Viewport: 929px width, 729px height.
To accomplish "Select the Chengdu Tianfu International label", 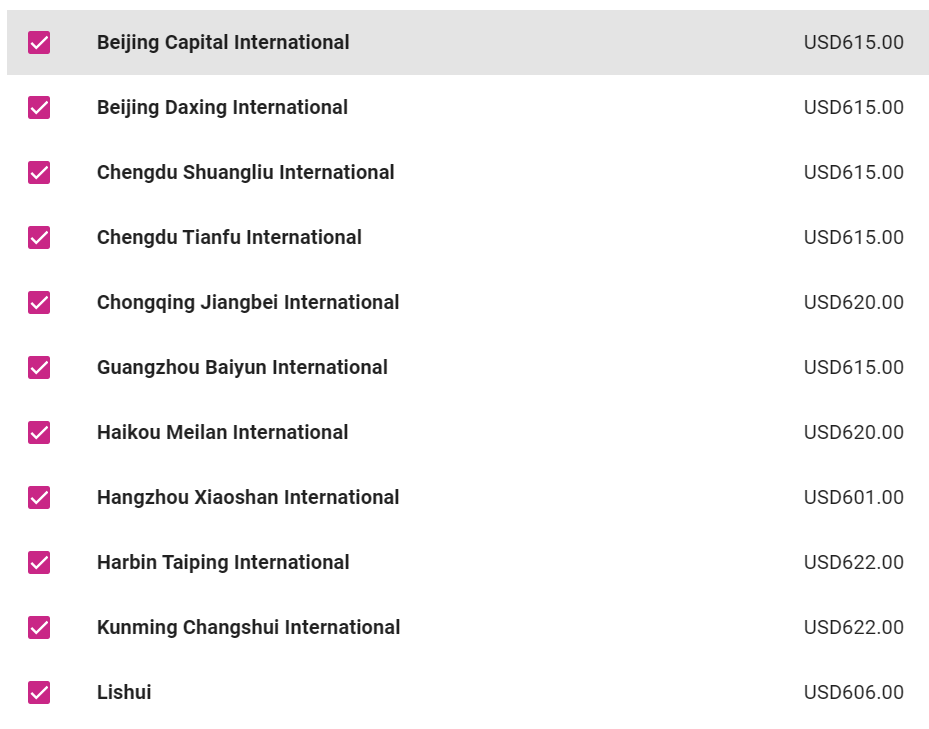I will pos(229,237).
